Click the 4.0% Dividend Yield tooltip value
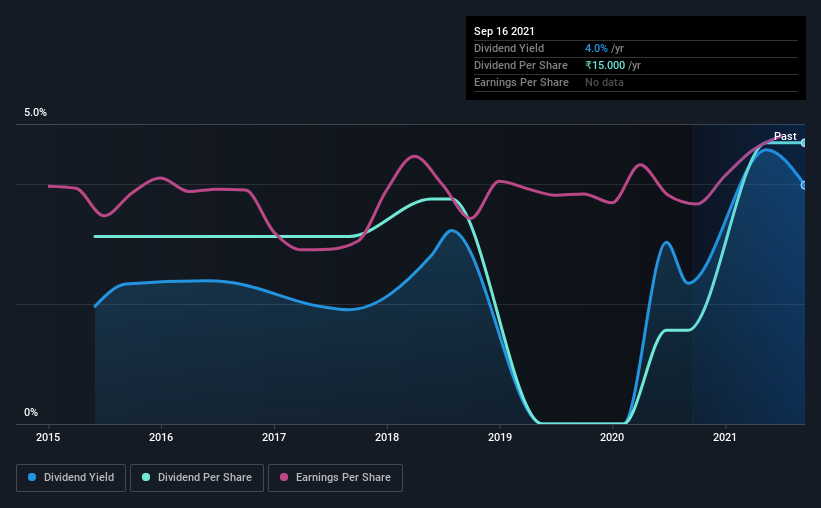 click(x=596, y=48)
